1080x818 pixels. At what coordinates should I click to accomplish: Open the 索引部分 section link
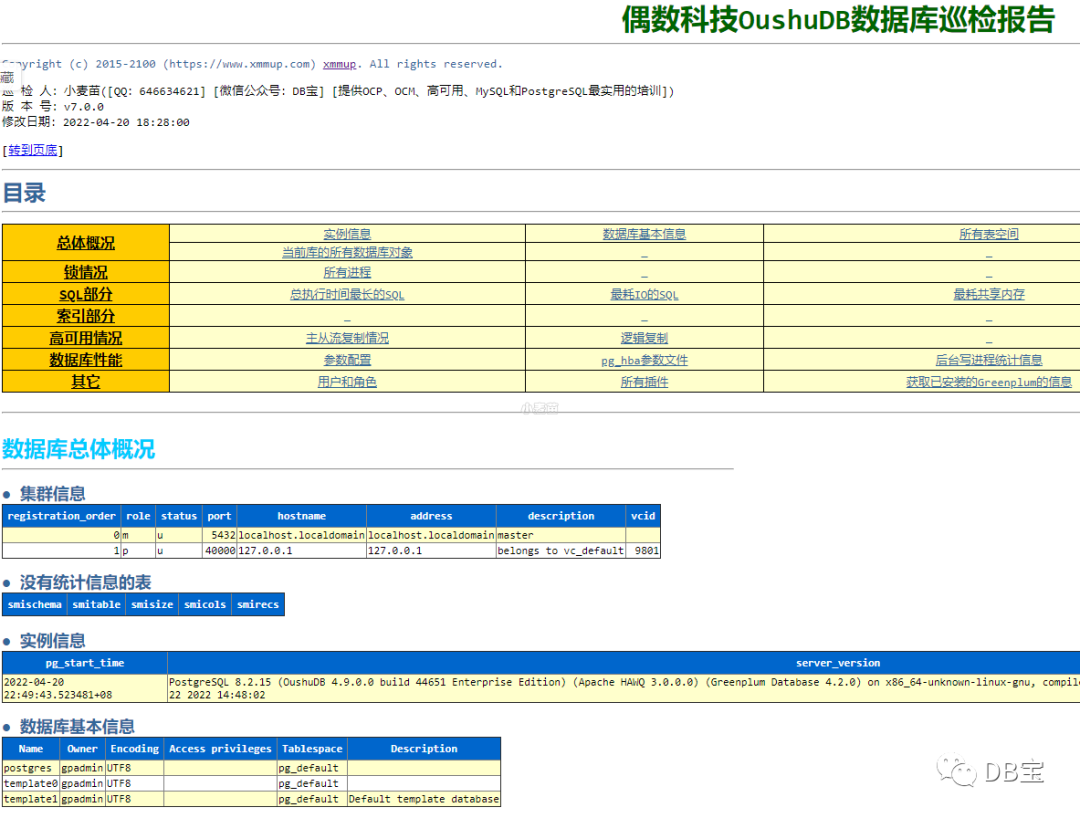pos(85,316)
